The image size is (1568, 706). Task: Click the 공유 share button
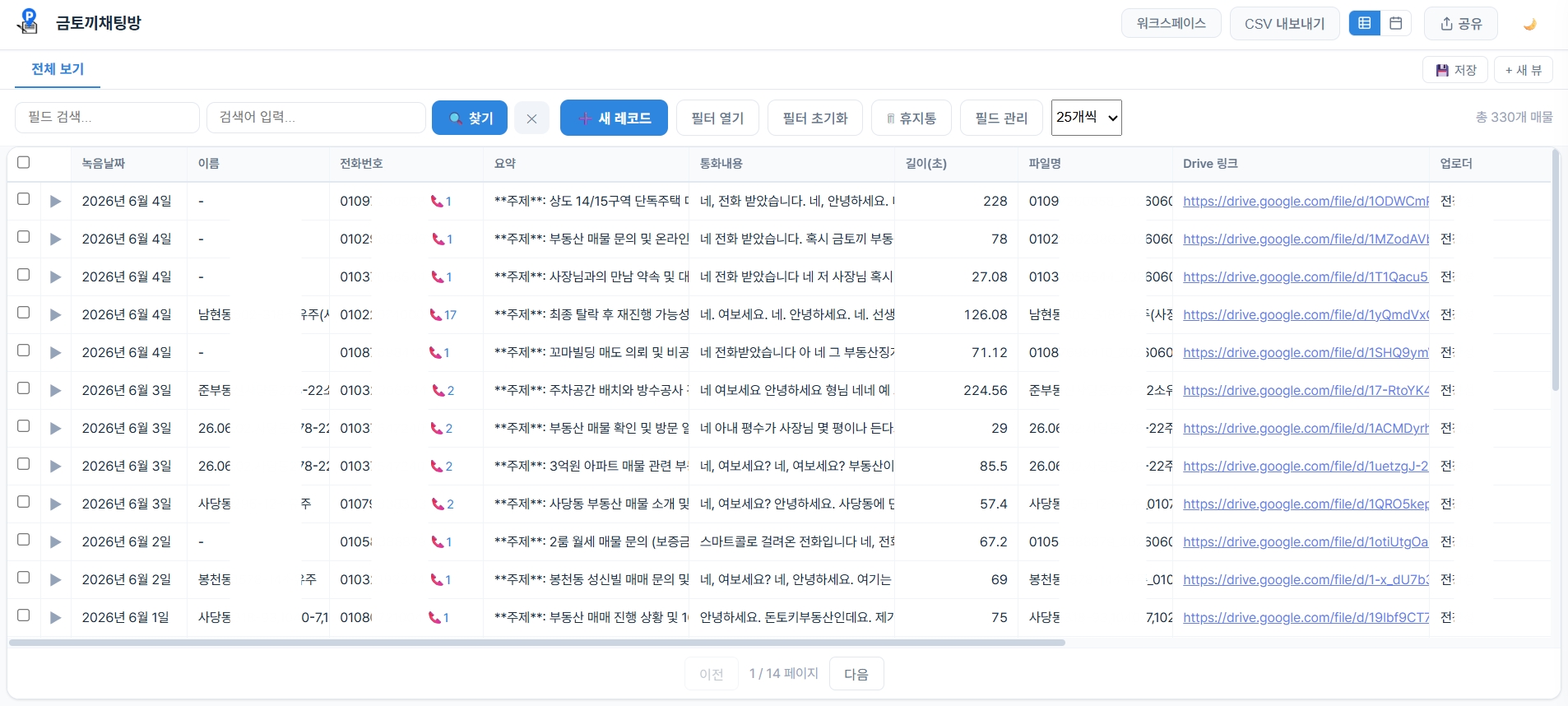[x=1461, y=24]
